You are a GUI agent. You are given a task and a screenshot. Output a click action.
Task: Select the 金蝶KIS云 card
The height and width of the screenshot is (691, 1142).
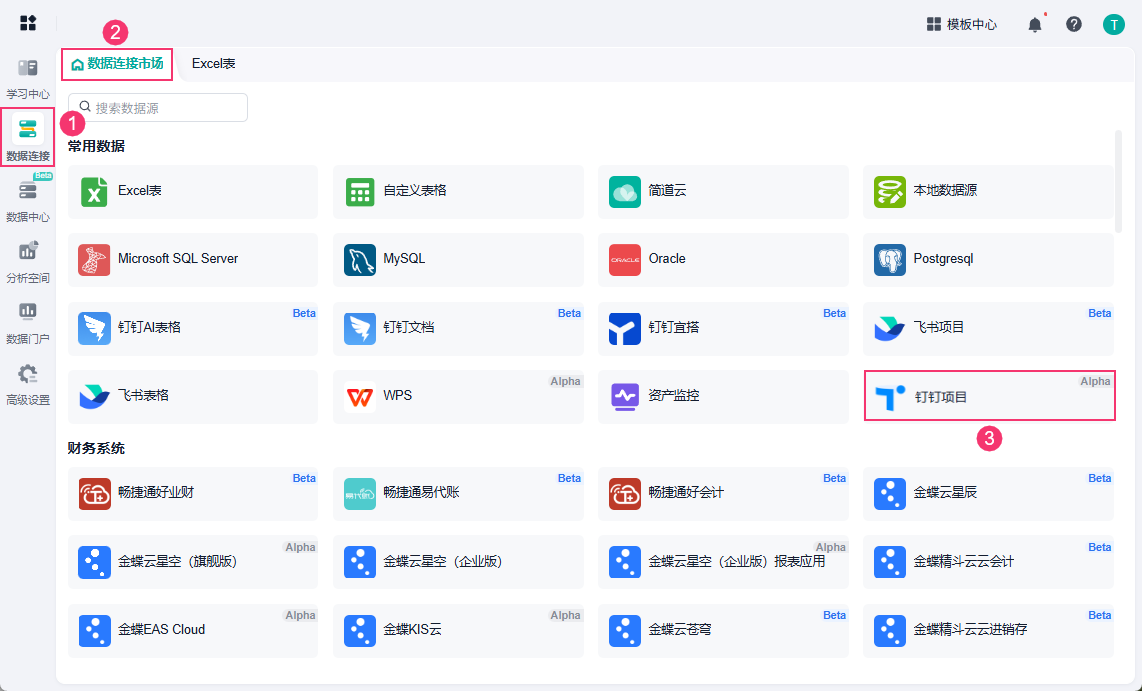click(x=458, y=631)
